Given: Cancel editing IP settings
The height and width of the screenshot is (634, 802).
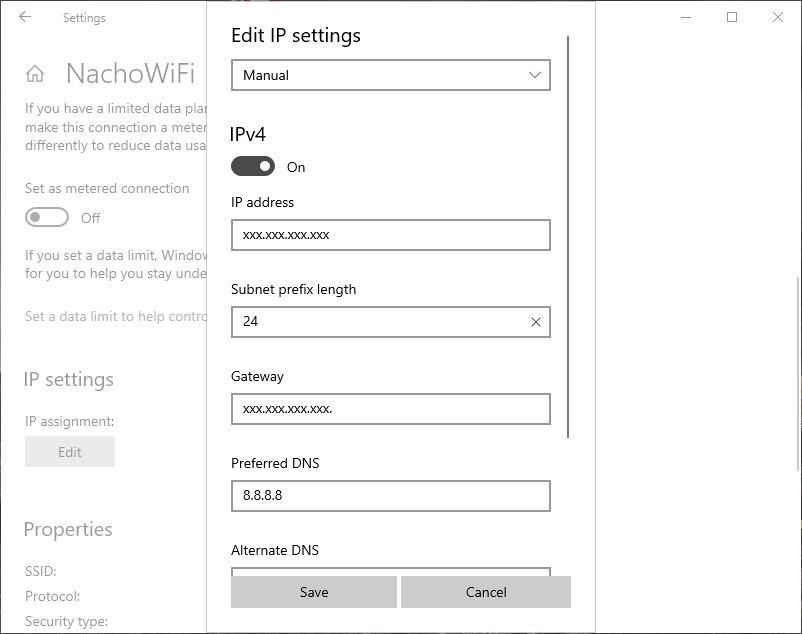Looking at the screenshot, I should 485,592.
